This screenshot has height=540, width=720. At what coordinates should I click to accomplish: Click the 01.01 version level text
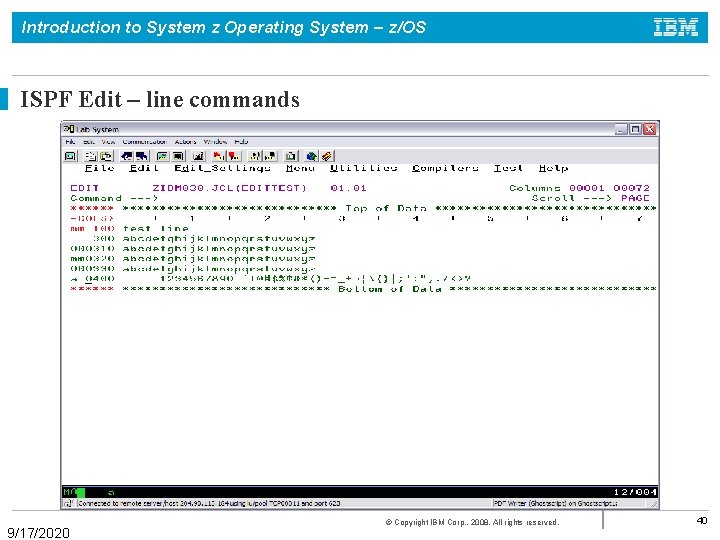(349, 188)
